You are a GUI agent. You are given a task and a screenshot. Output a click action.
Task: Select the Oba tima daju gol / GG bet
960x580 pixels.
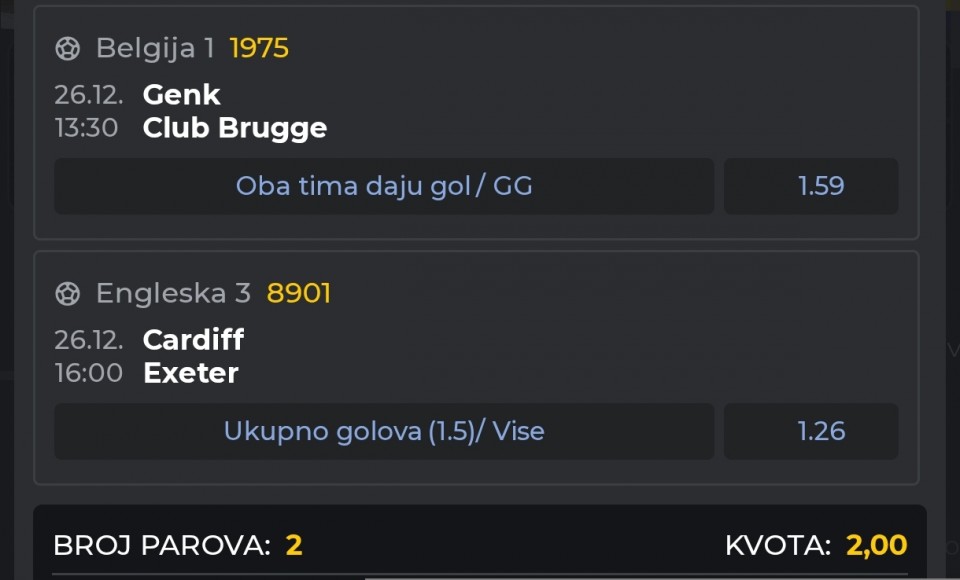[384, 186]
